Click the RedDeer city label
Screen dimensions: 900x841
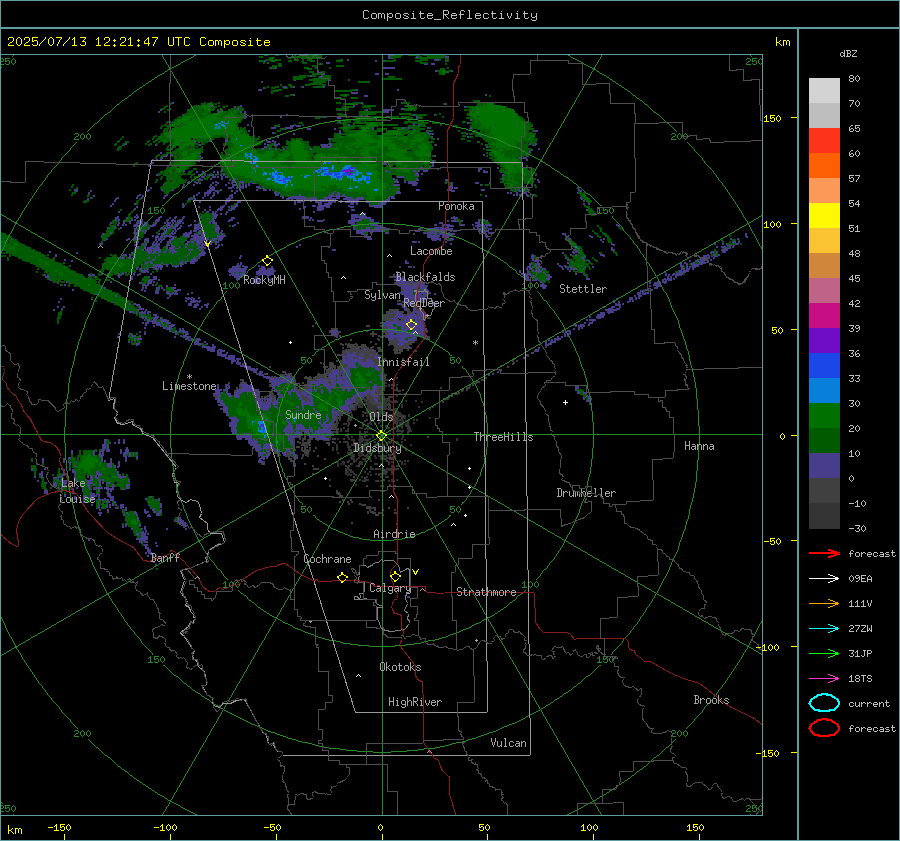[x=424, y=303]
